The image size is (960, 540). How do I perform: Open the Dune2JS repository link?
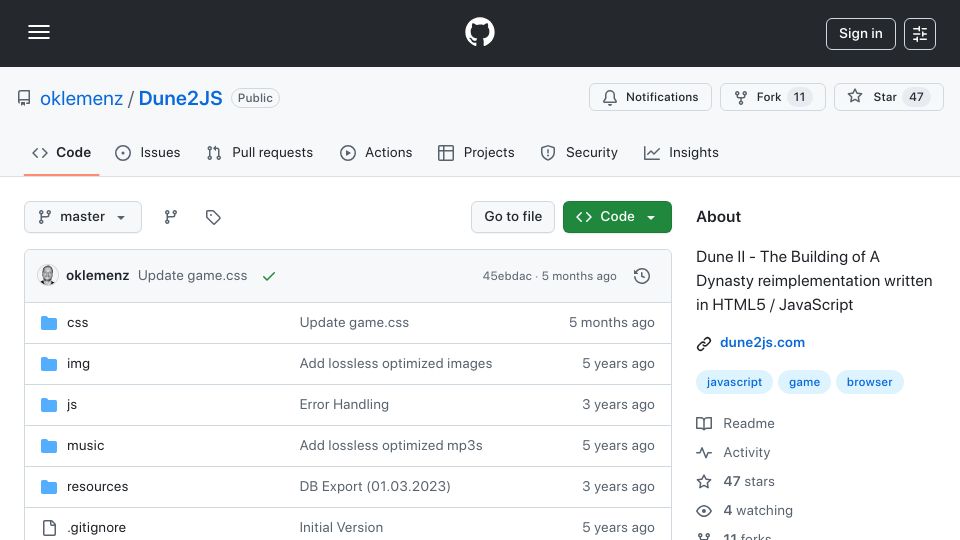click(x=181, y=98)
